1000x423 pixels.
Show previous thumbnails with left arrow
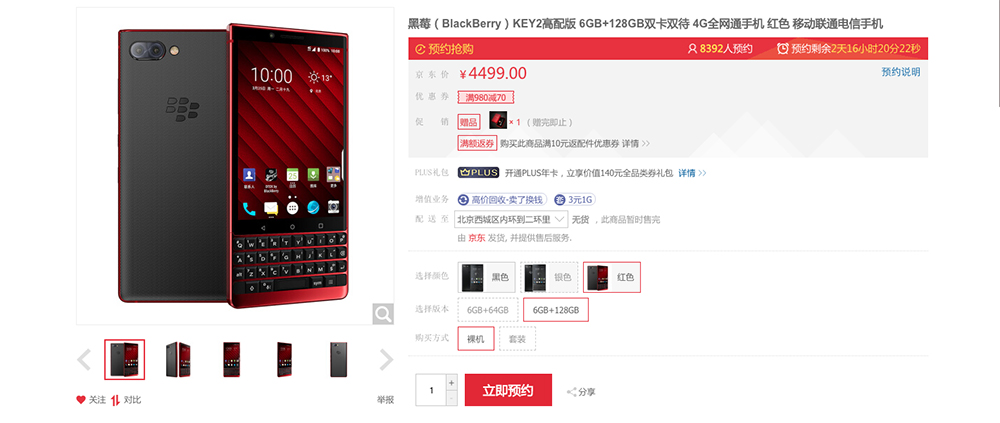84,360
